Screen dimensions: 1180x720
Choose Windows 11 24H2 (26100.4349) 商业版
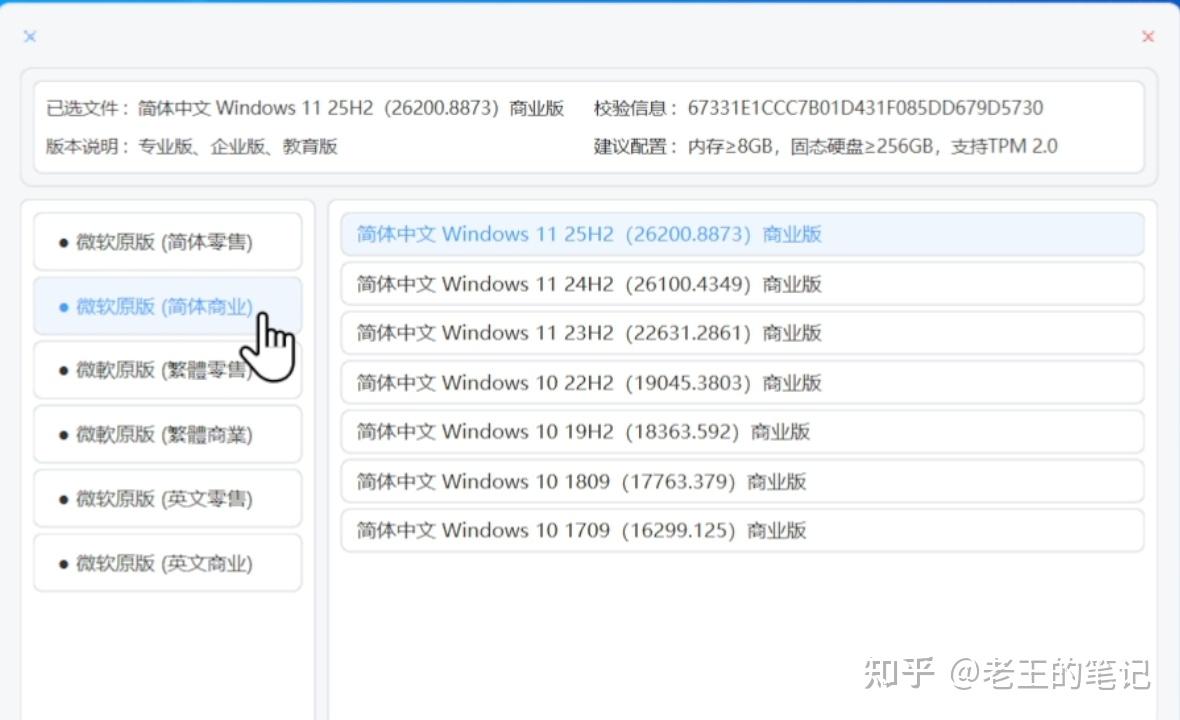pos(742,284)
